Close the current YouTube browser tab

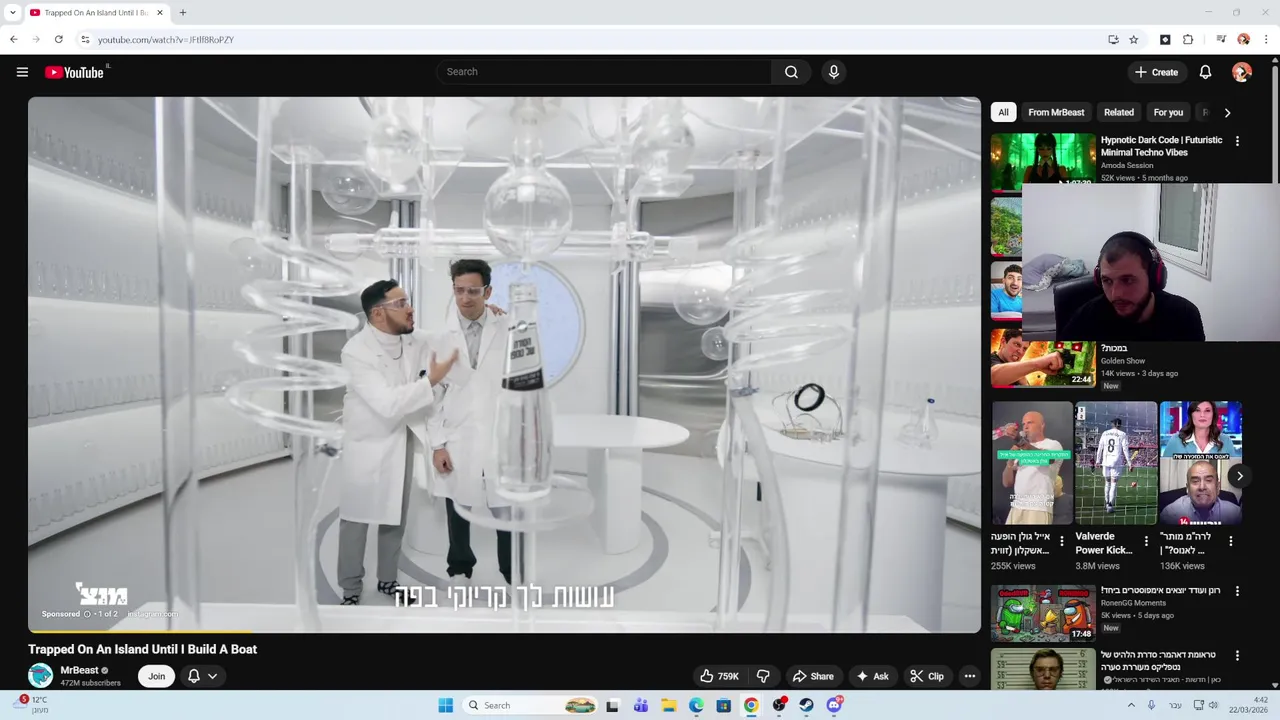160,13
